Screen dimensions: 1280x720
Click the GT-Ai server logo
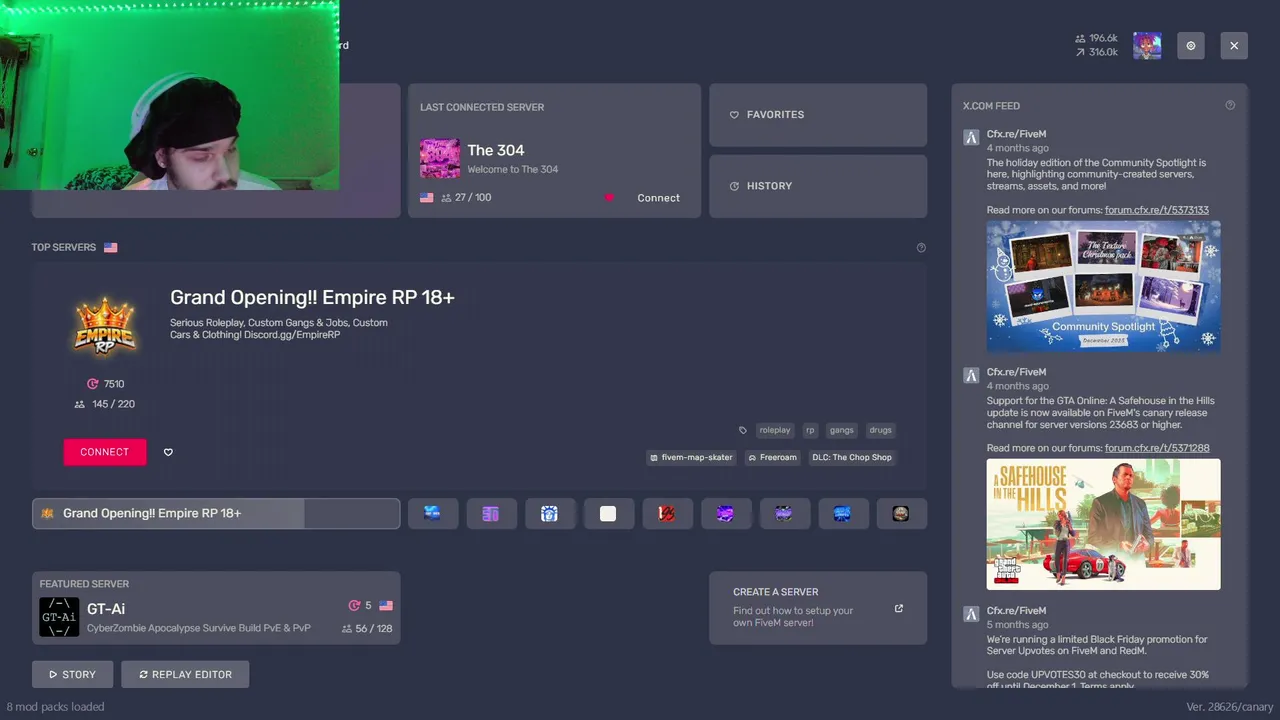pyautogui.click(x=59, y=617)
